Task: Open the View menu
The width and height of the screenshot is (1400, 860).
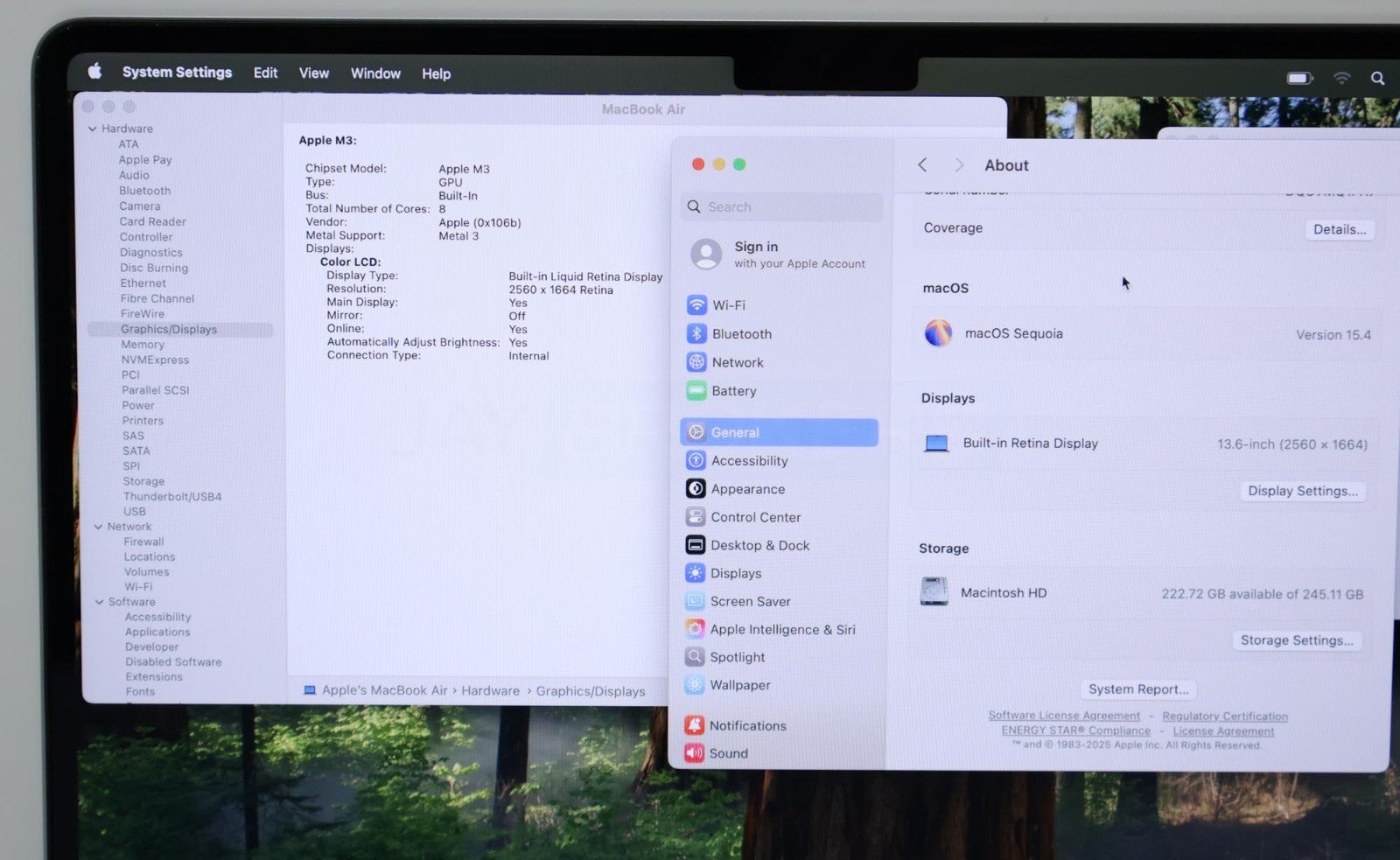Action: click(313, 73)
